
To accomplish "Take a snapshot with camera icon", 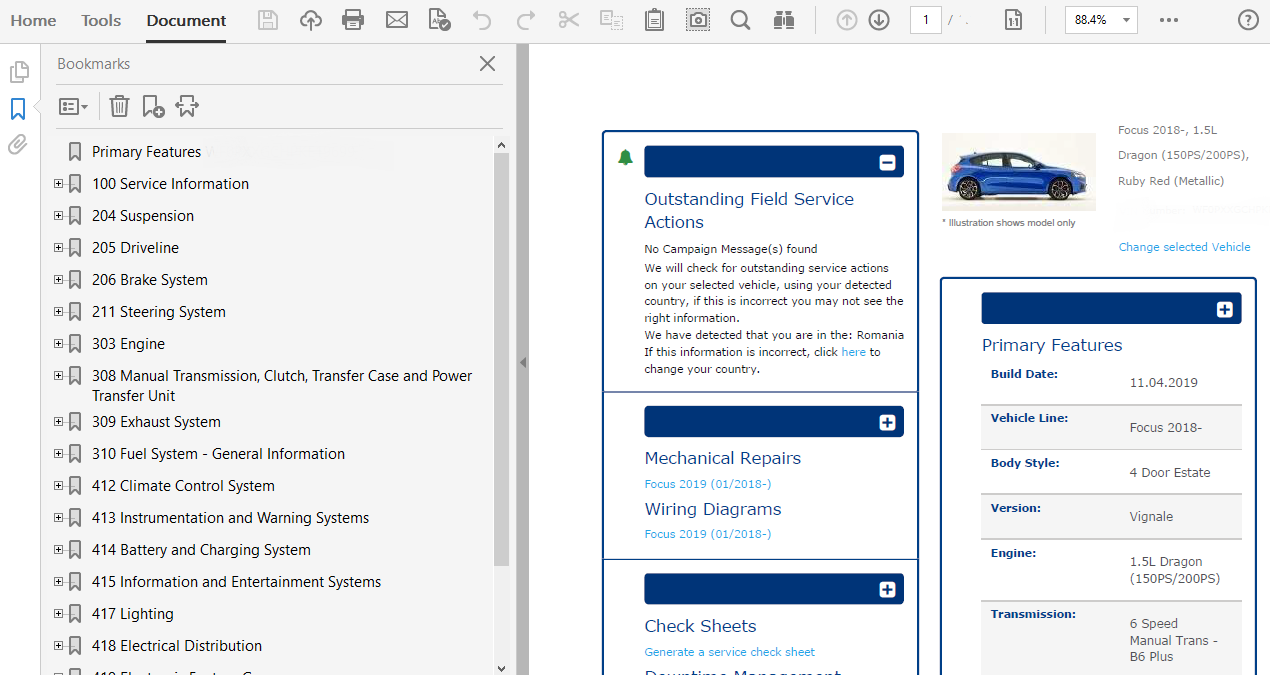I will coord(698,20).
